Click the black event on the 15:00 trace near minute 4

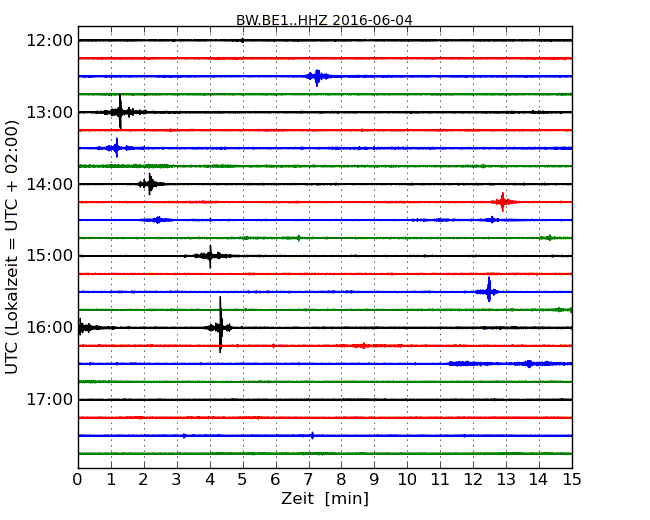coord(210,256)
